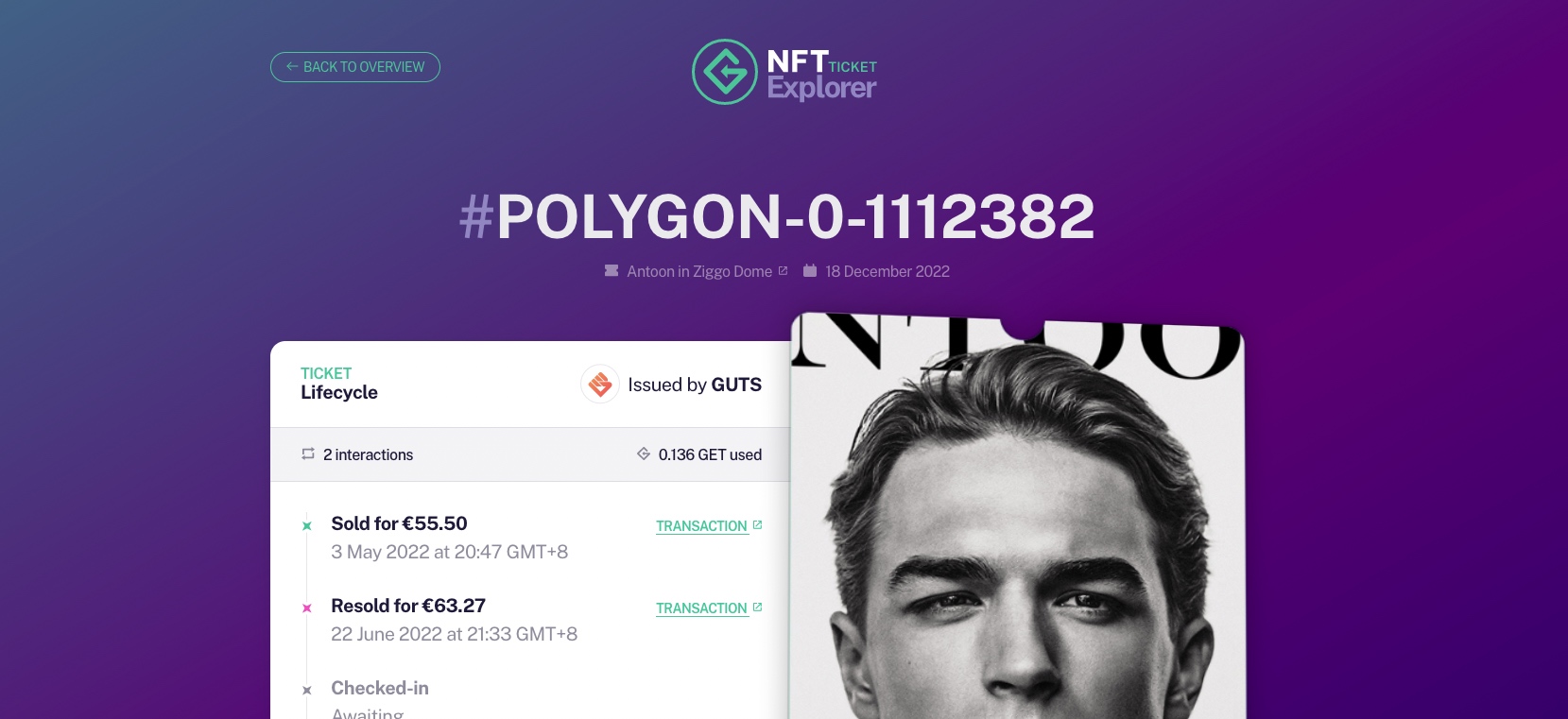
Task: Click the external icon on the first Transaction link
Action: tap(757, 525)
